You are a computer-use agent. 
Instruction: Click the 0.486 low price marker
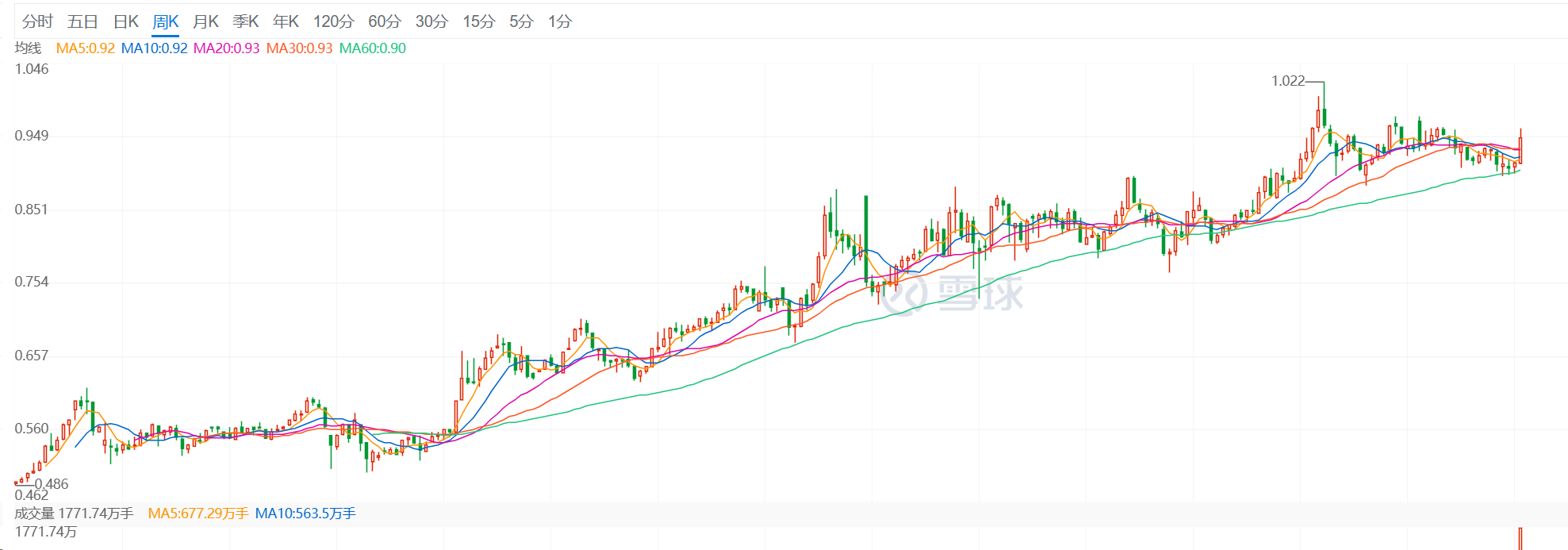pyautogui.click(x=52, y=484)
